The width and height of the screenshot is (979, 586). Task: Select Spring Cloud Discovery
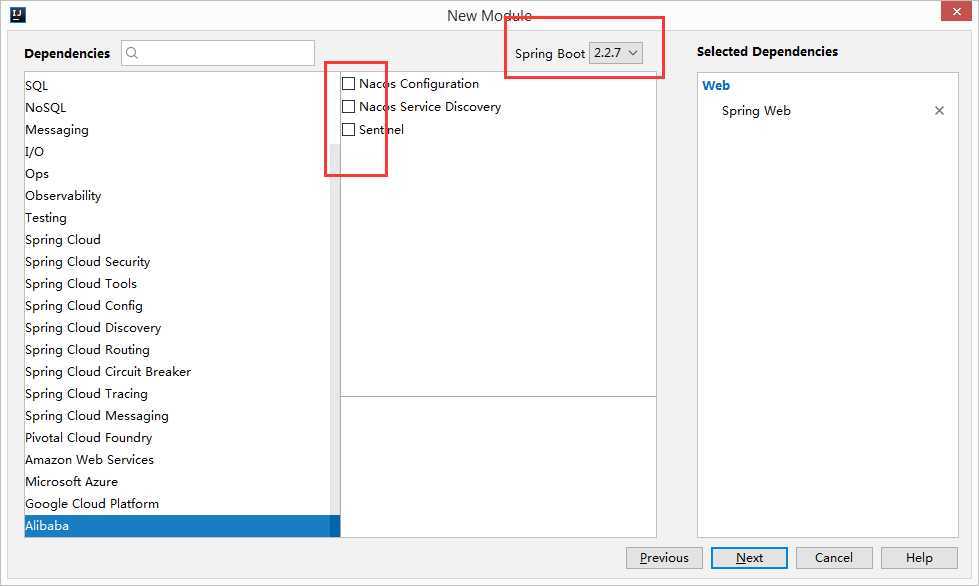(x=177, y=328)
